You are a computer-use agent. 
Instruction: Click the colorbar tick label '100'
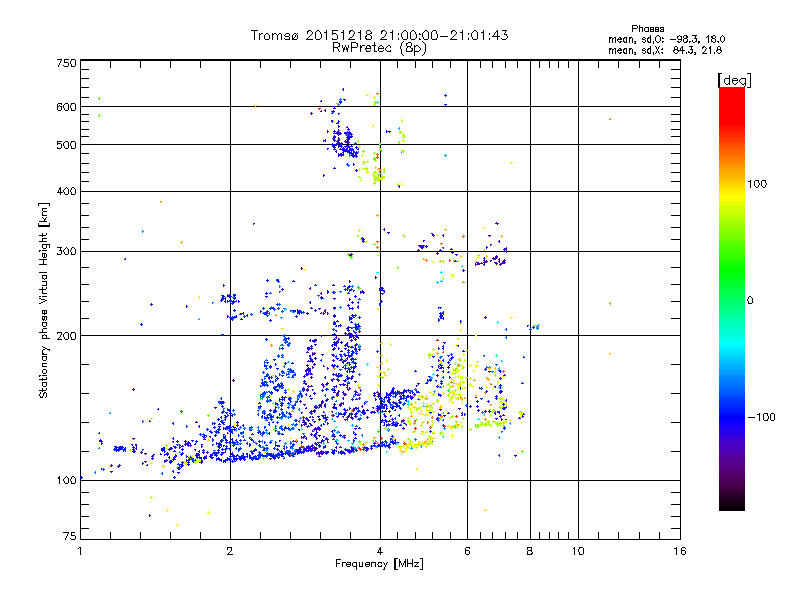point(757,184)
